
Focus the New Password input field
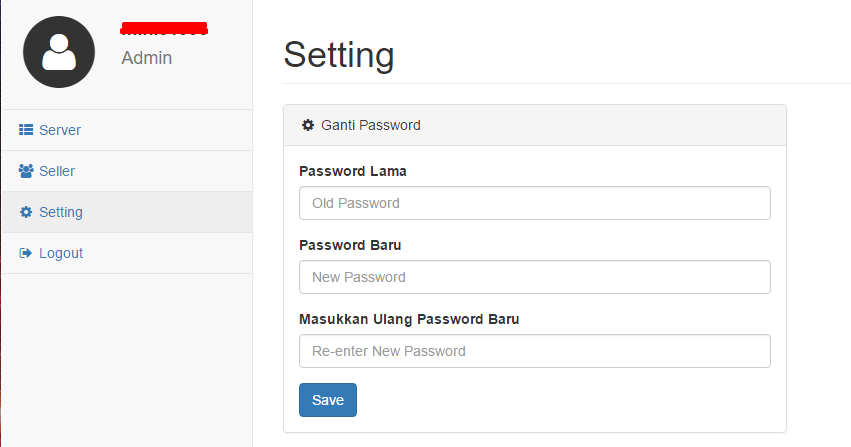tap(535, 277)
